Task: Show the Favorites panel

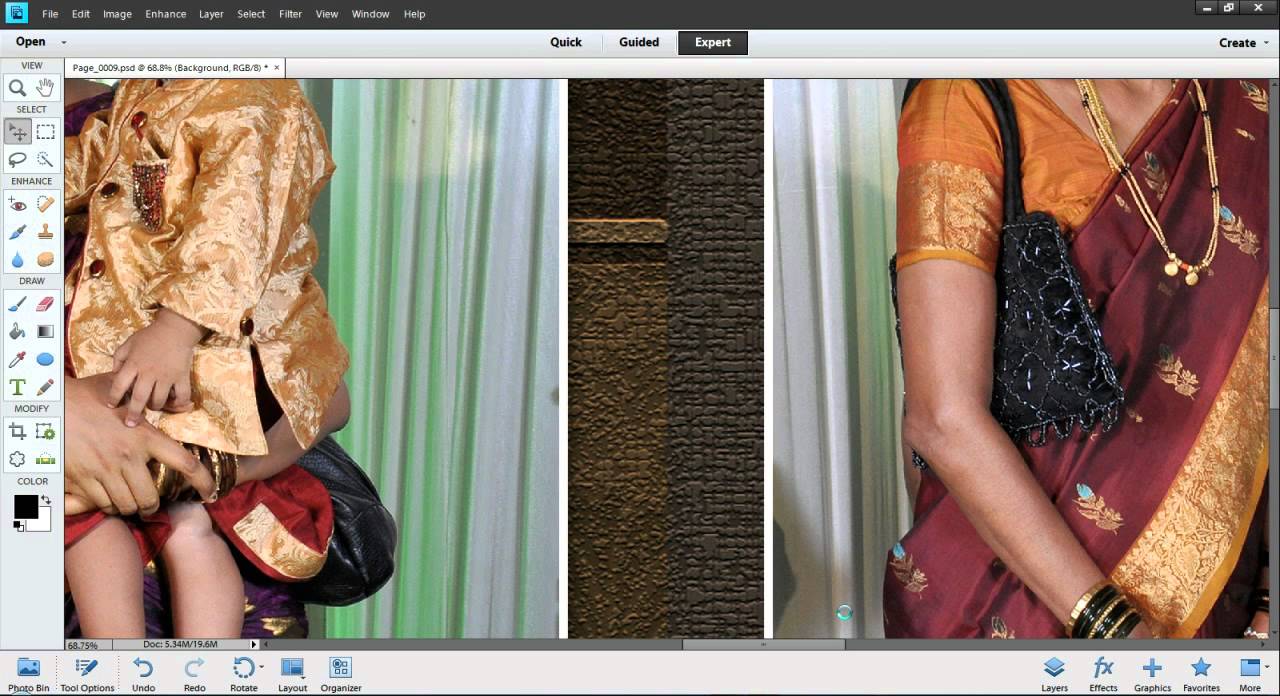Action: coord(1201,674)
